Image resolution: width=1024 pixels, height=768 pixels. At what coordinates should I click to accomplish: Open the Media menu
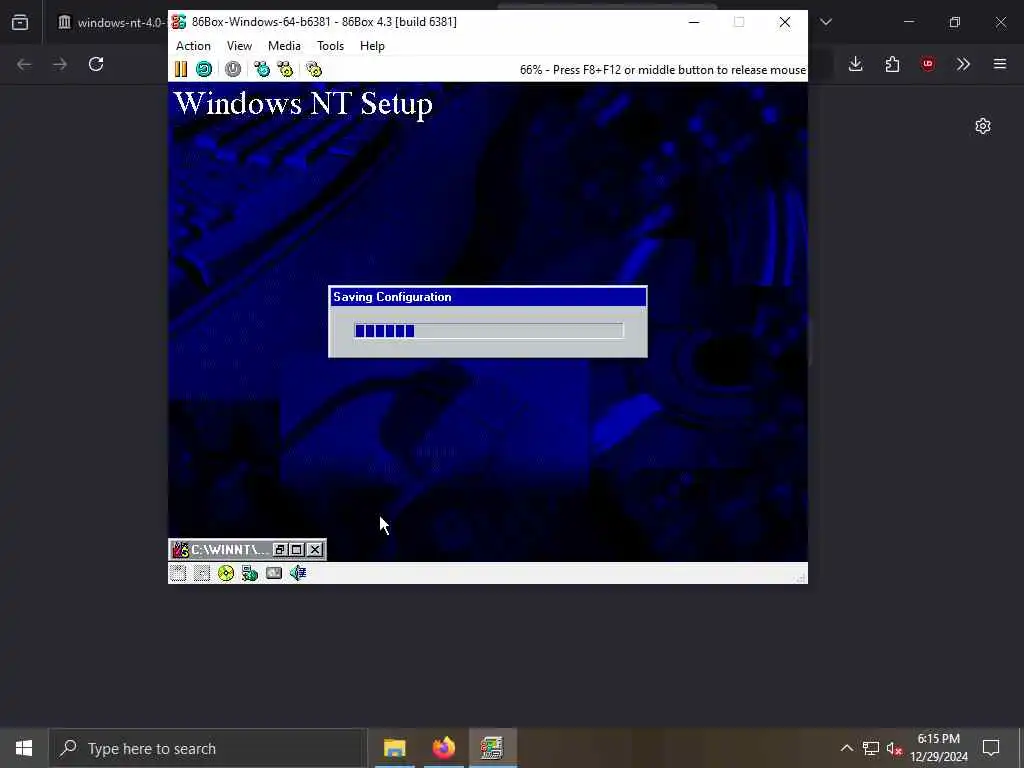click(284, 46)
